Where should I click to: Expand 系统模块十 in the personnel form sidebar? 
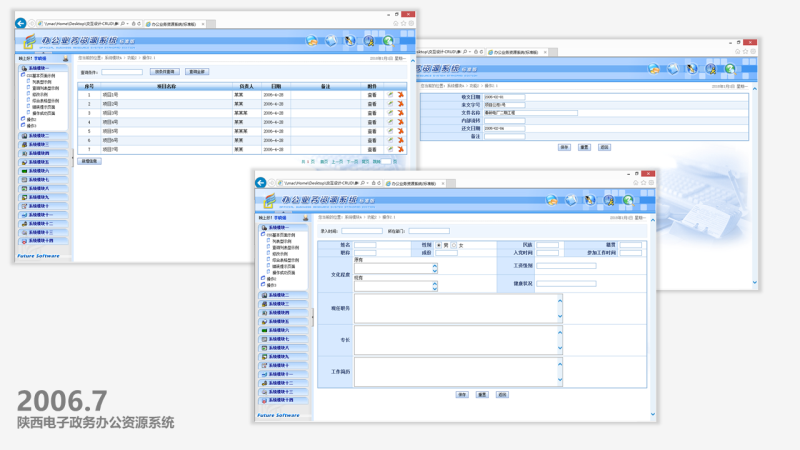pos(283,365)
